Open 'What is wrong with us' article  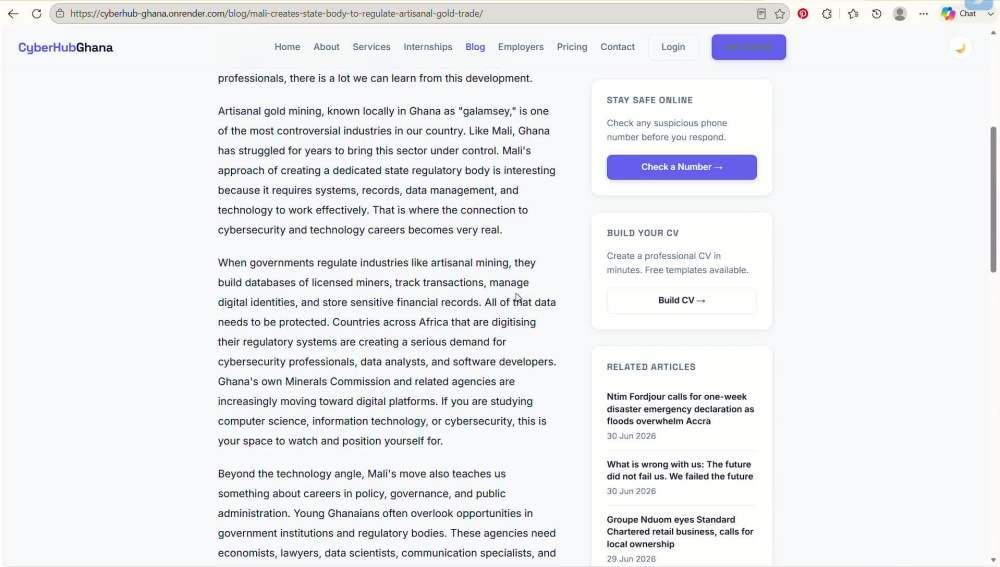pos(680,470)
